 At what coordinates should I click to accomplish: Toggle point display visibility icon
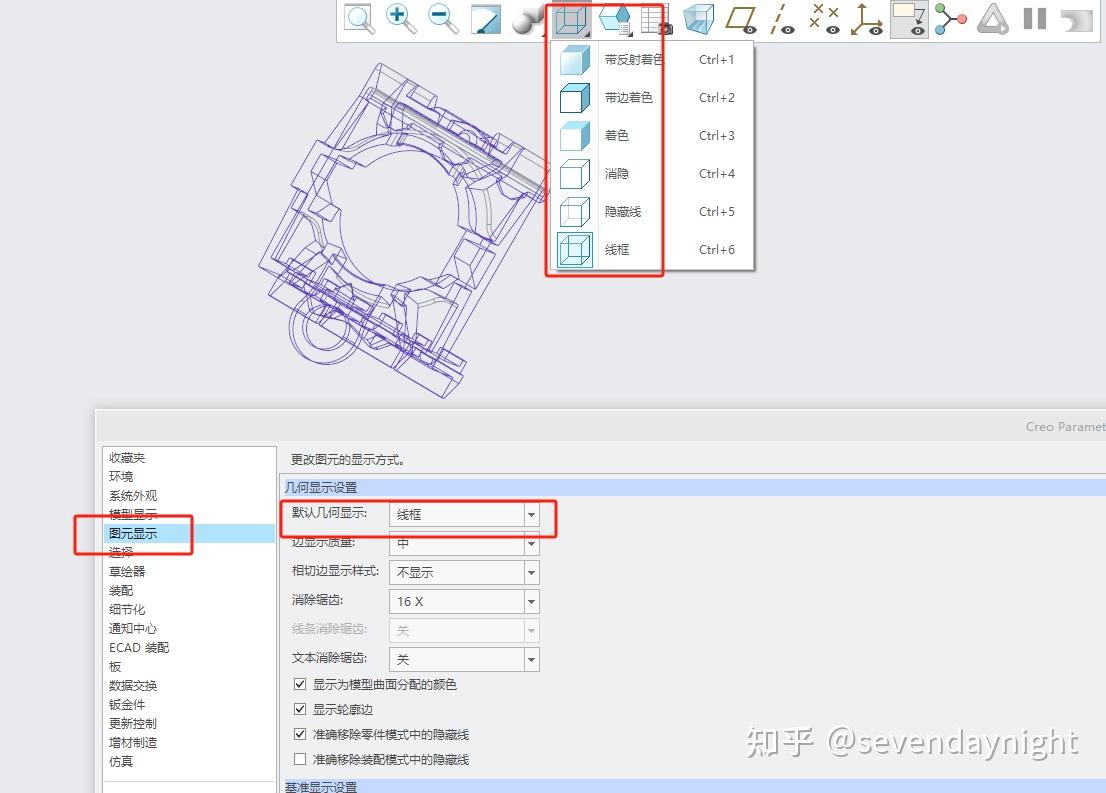click(824, 18)
